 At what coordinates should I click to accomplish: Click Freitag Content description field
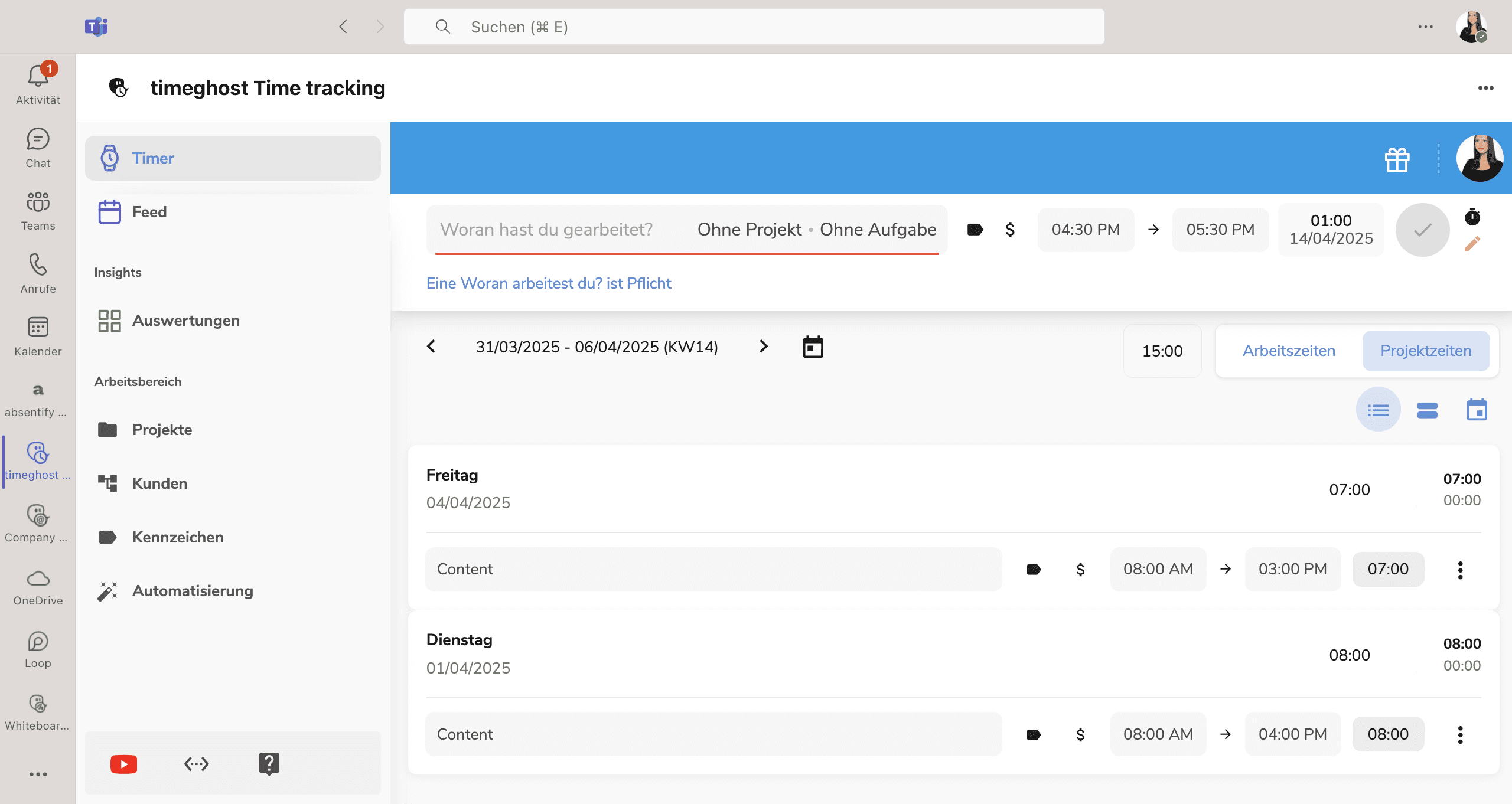pos(713,569)
